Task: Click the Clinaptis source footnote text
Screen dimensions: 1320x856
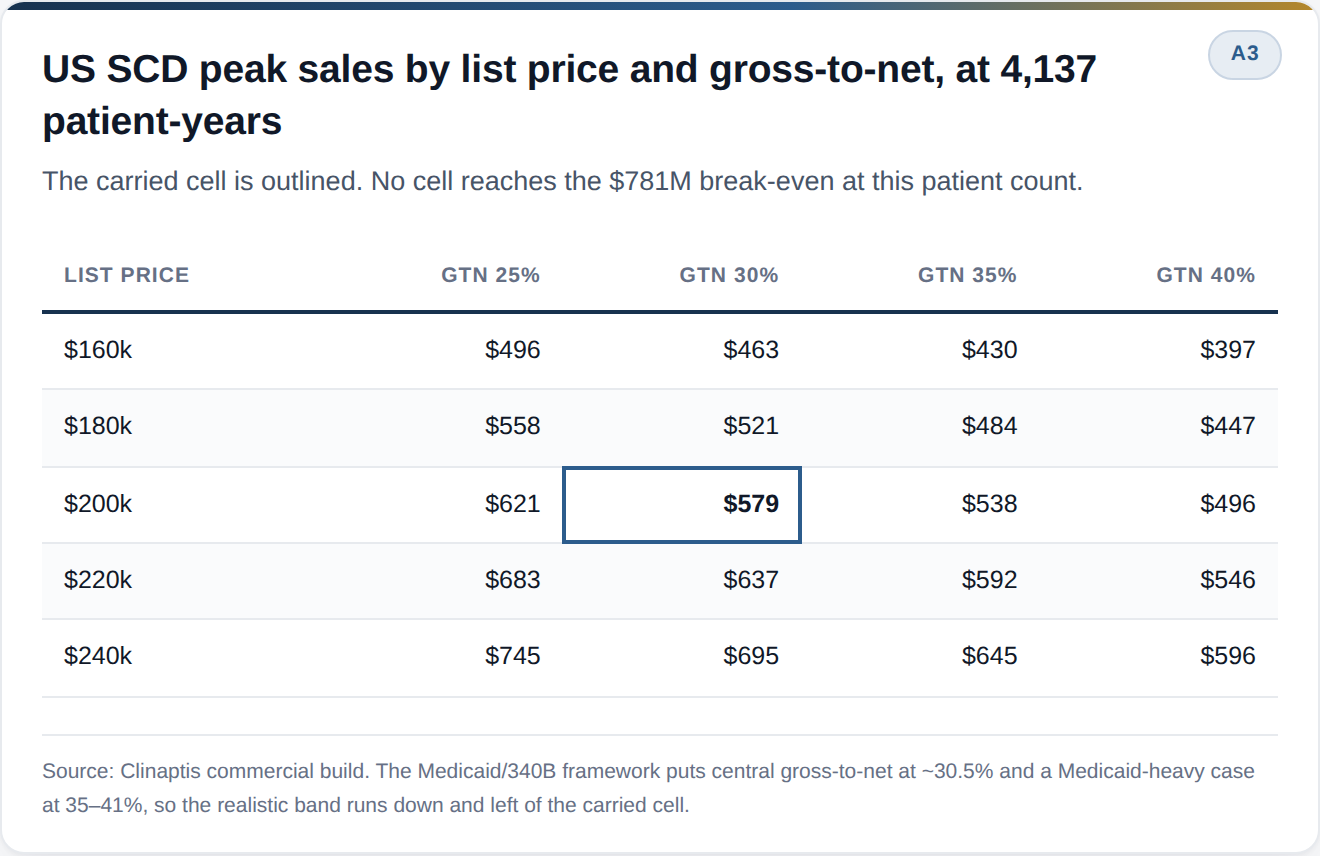Action: (648, 788)
